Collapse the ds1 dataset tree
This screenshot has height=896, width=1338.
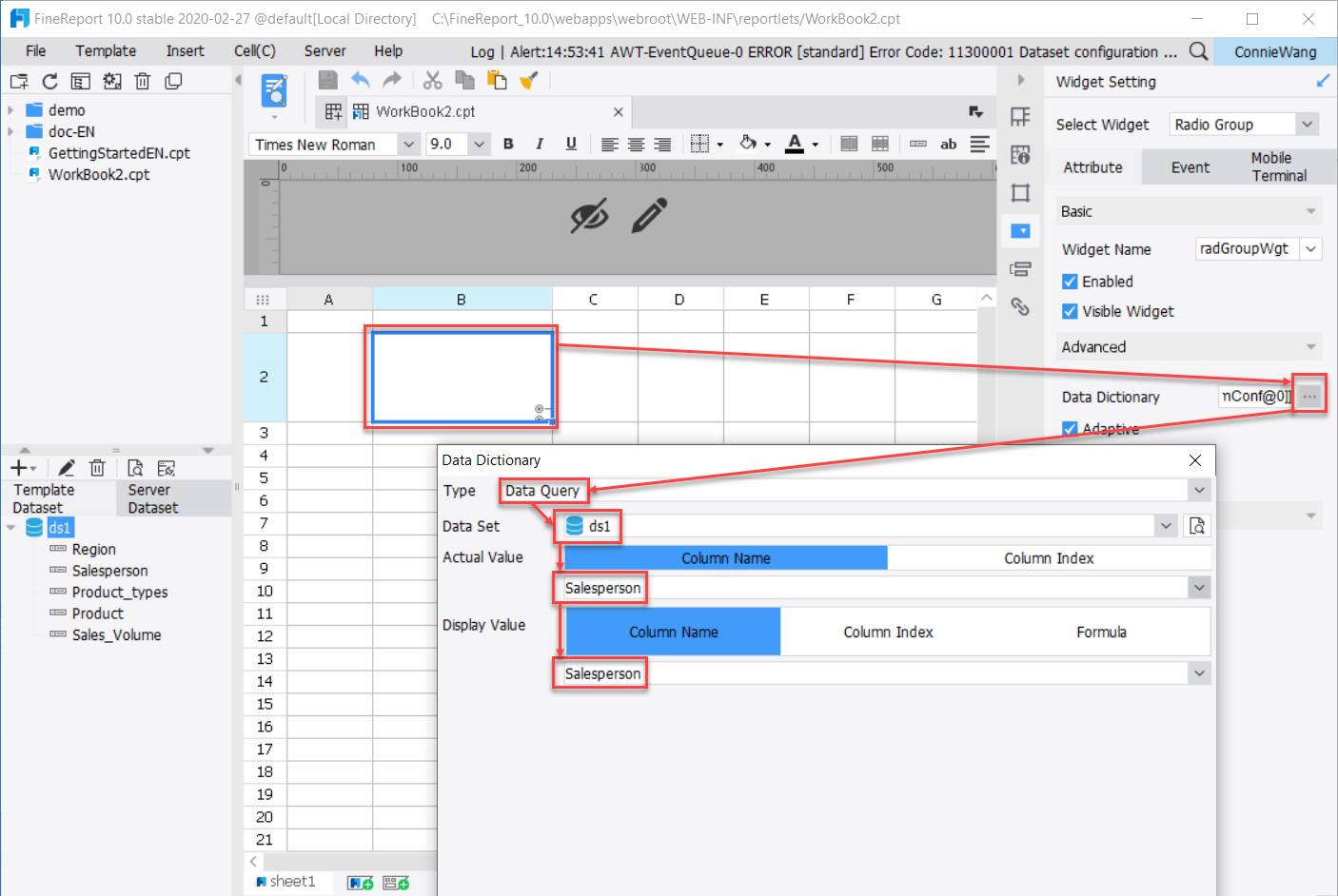(x=11, y=526)
